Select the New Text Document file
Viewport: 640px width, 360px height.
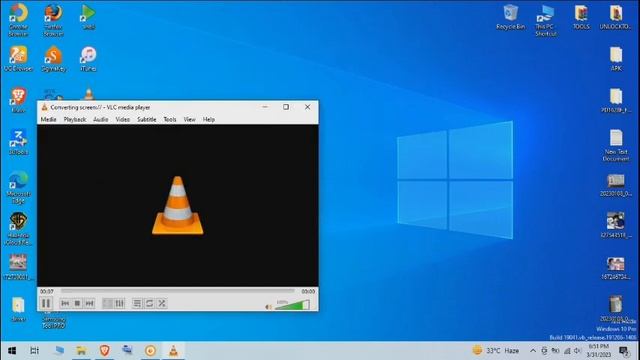[616, 145]
